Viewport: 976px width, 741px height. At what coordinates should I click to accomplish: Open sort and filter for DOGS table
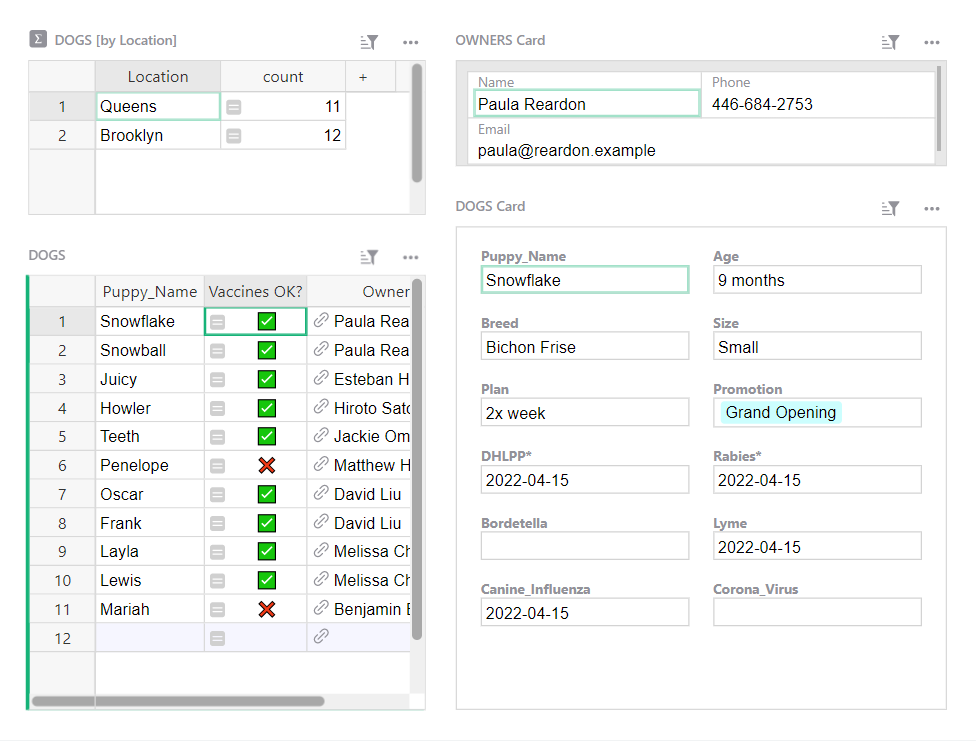tap(369, 257)
